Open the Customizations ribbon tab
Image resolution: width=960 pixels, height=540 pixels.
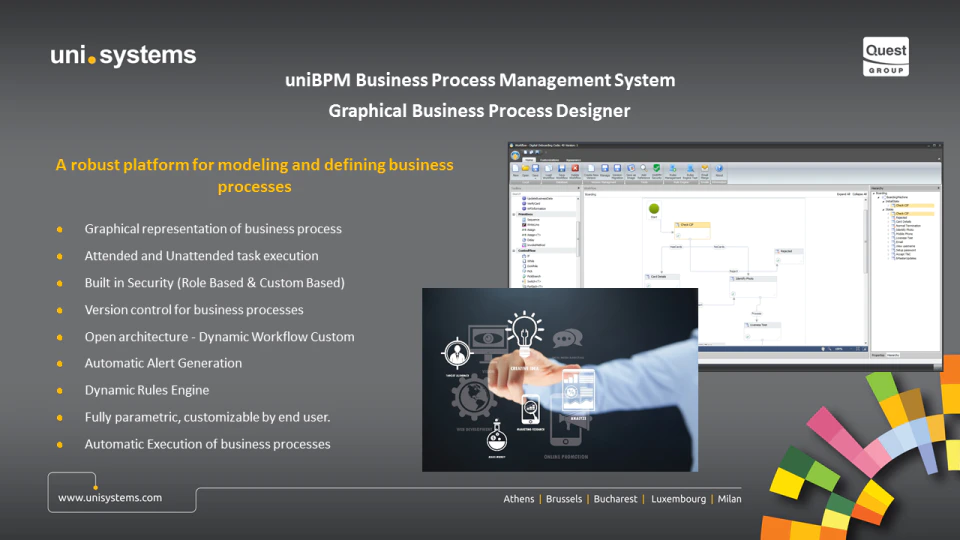549,160
